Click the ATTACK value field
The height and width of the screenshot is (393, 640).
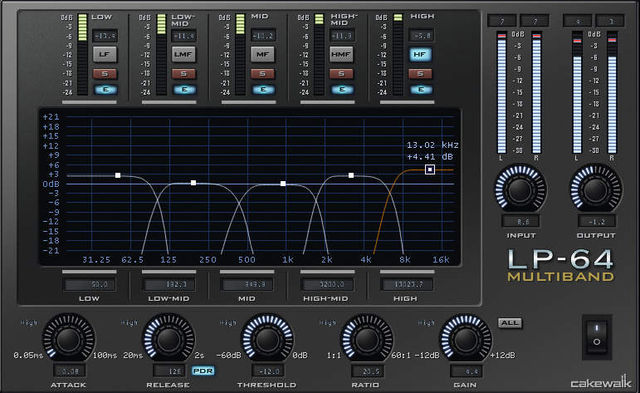(69, 371)
